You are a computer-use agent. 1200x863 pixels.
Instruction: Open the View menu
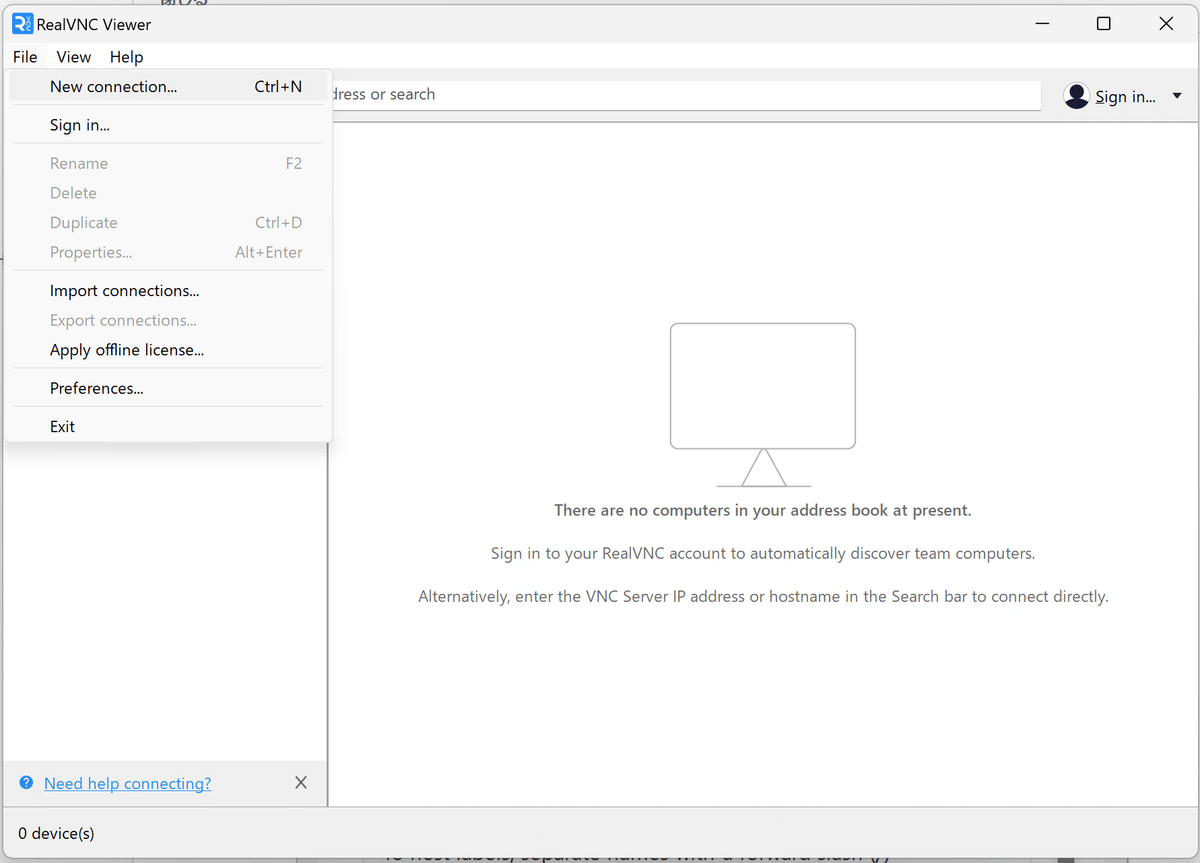click(74, 57)
